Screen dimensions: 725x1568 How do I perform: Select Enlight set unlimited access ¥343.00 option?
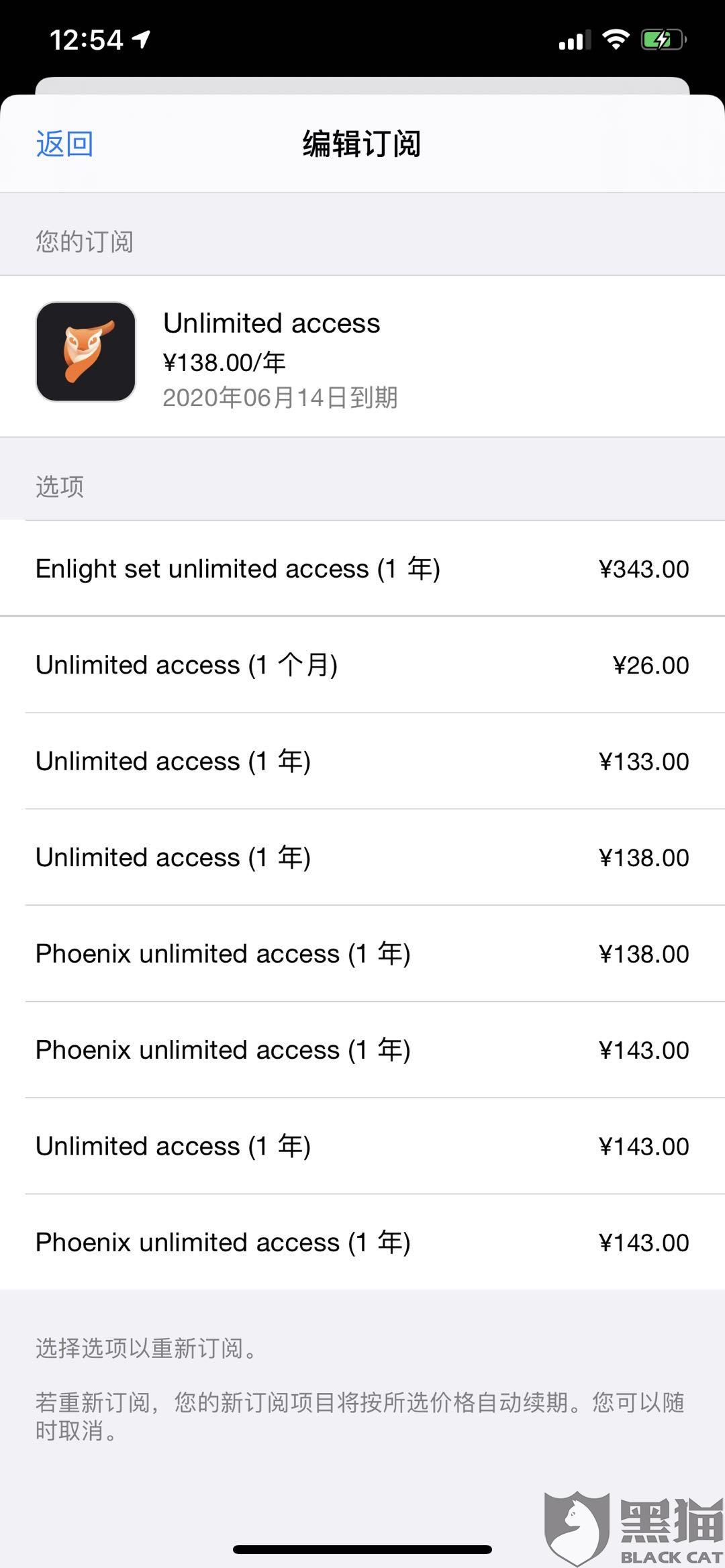[362, 569]
